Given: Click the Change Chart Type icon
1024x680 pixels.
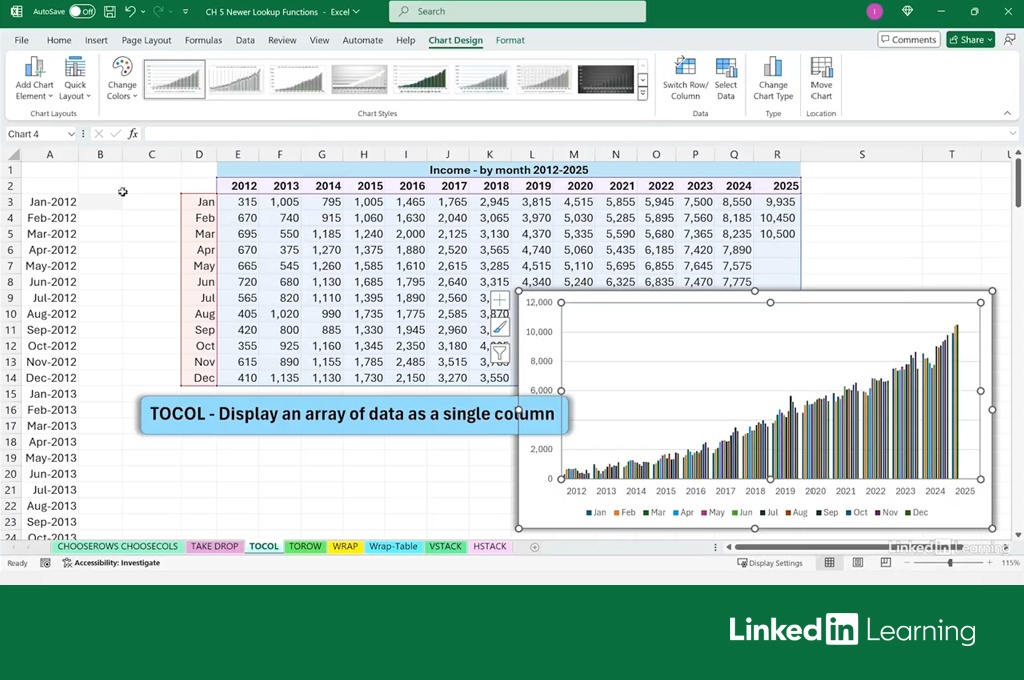Looking at the screenshot, I should pyautogui.click(x=773, y=78).
